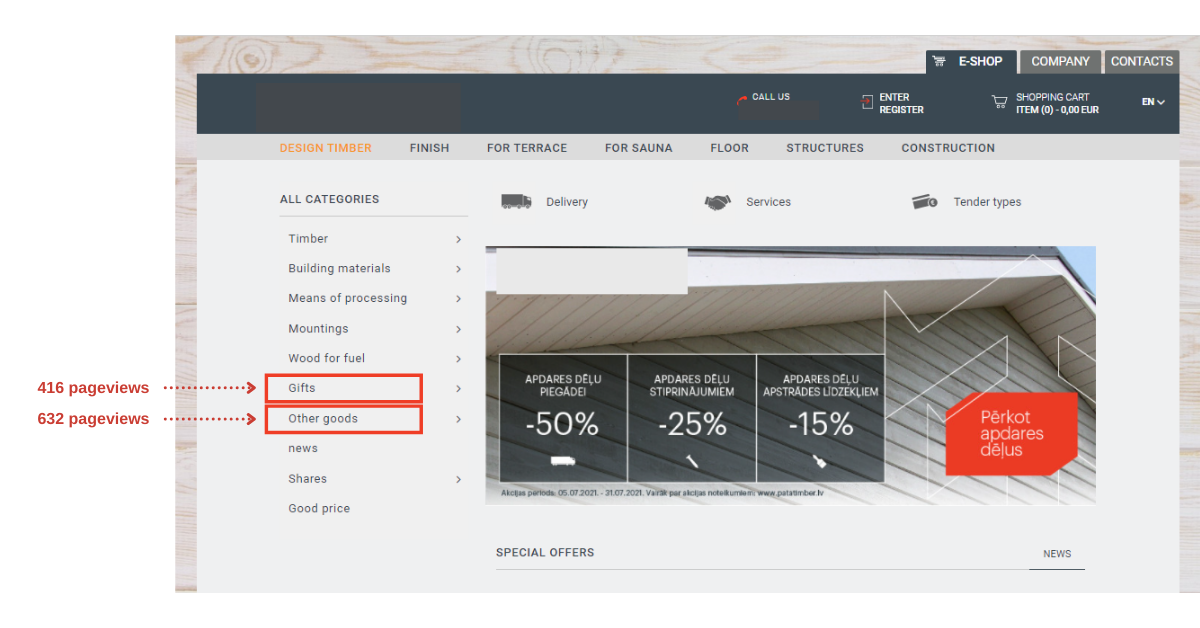
Task: Expand the Shares category chevron
Action: tap(458, 479)
